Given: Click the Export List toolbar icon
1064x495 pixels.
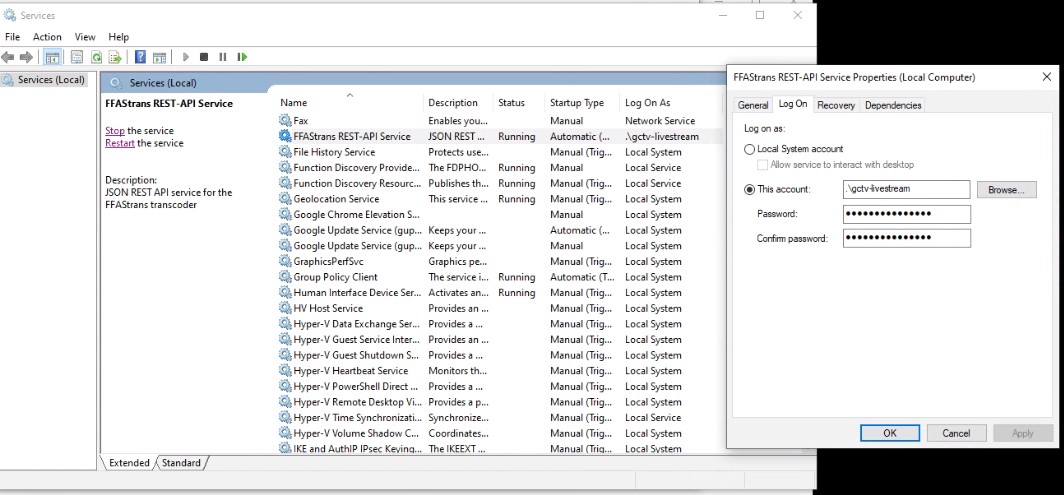Looking at the screenshot, I should coord(115,57).
